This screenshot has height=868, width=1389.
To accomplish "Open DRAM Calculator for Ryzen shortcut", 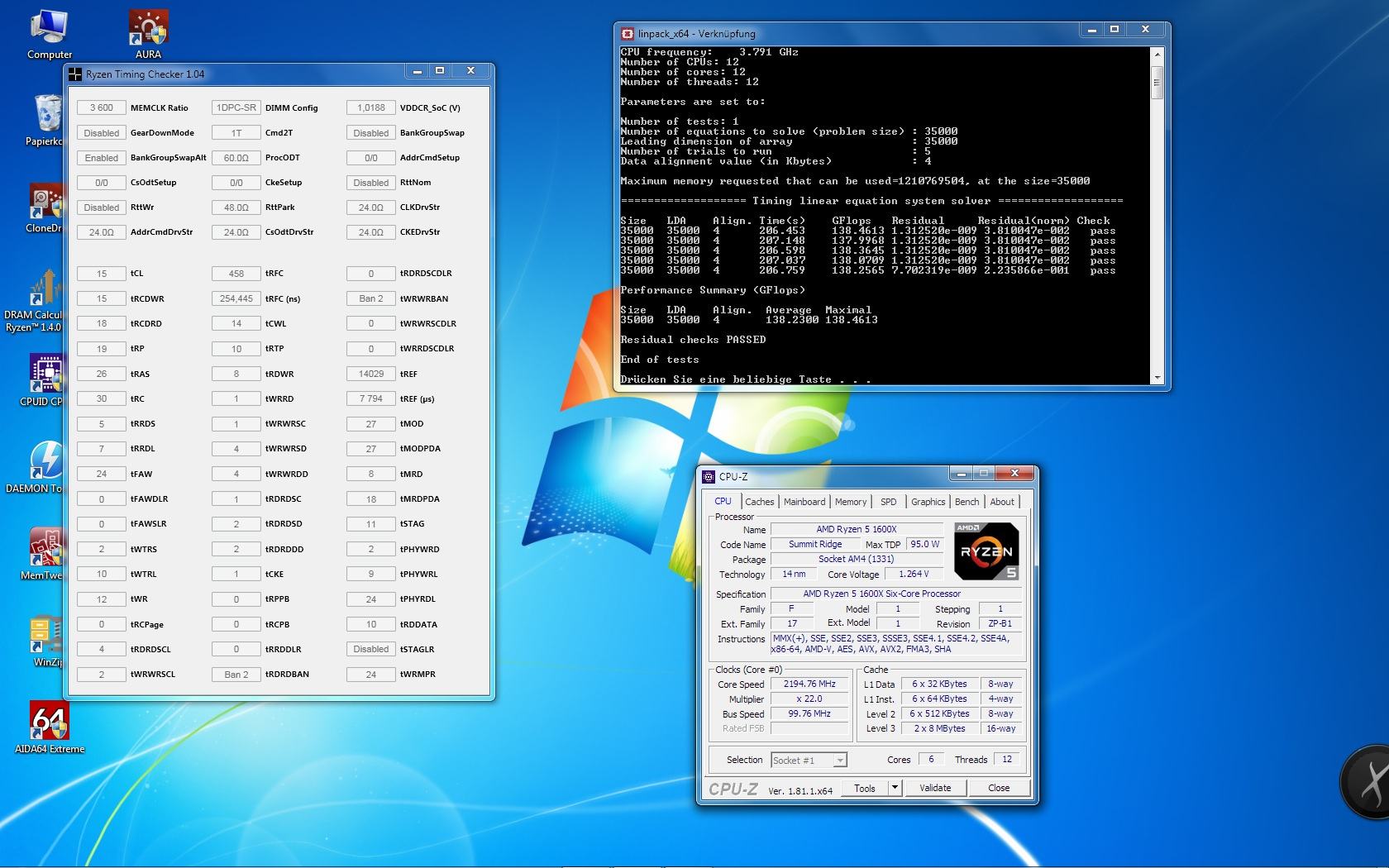I will (33, 302).
